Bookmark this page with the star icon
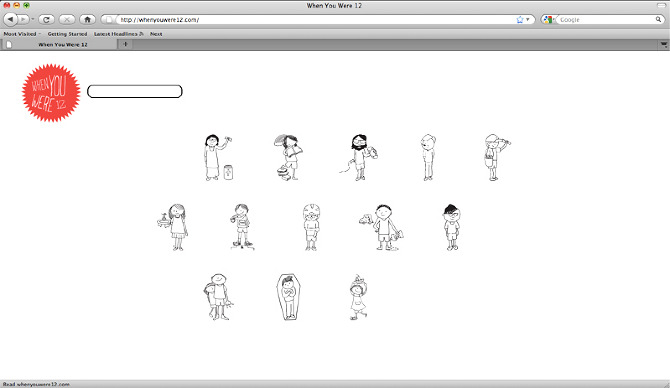 (520, 20)
